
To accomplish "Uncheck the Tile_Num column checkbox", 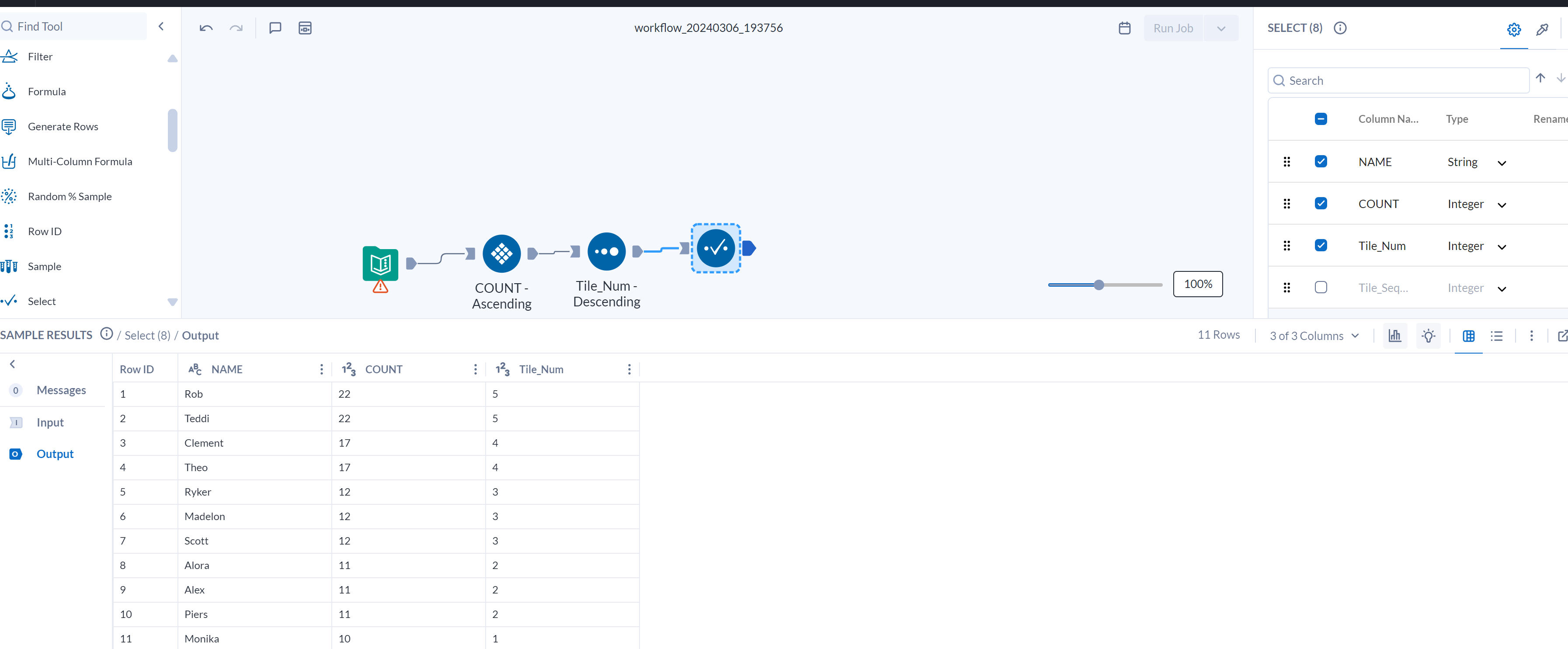I will [x=1320, y=245].
